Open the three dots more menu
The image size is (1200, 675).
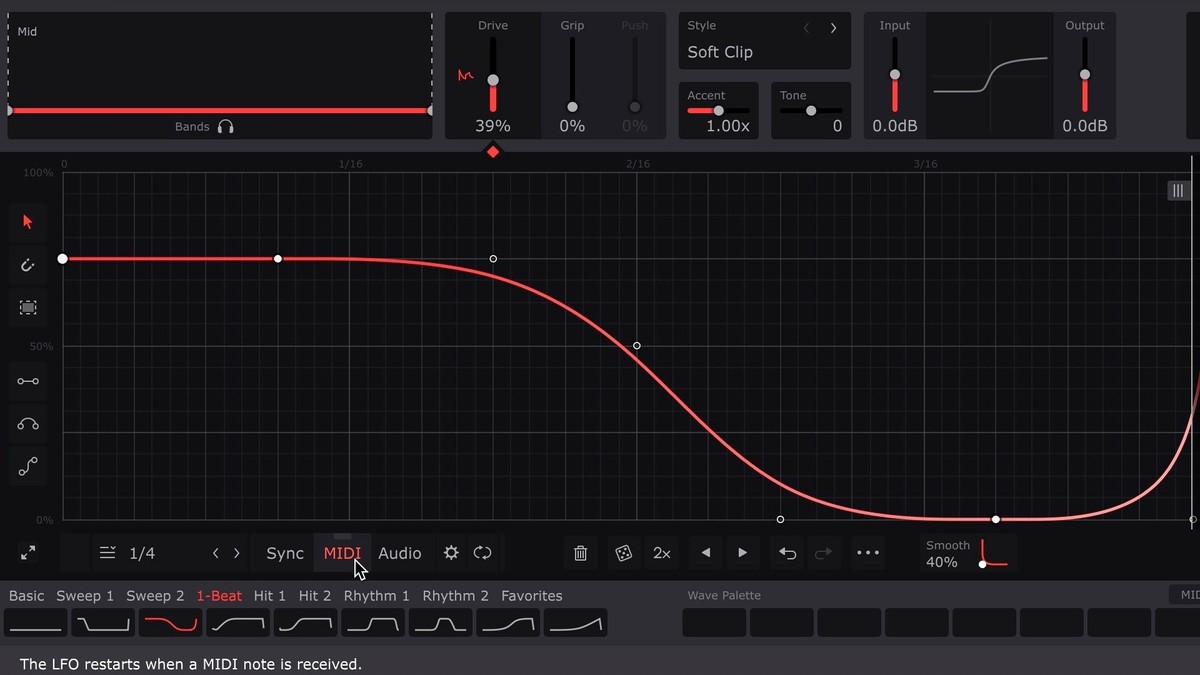867,553
